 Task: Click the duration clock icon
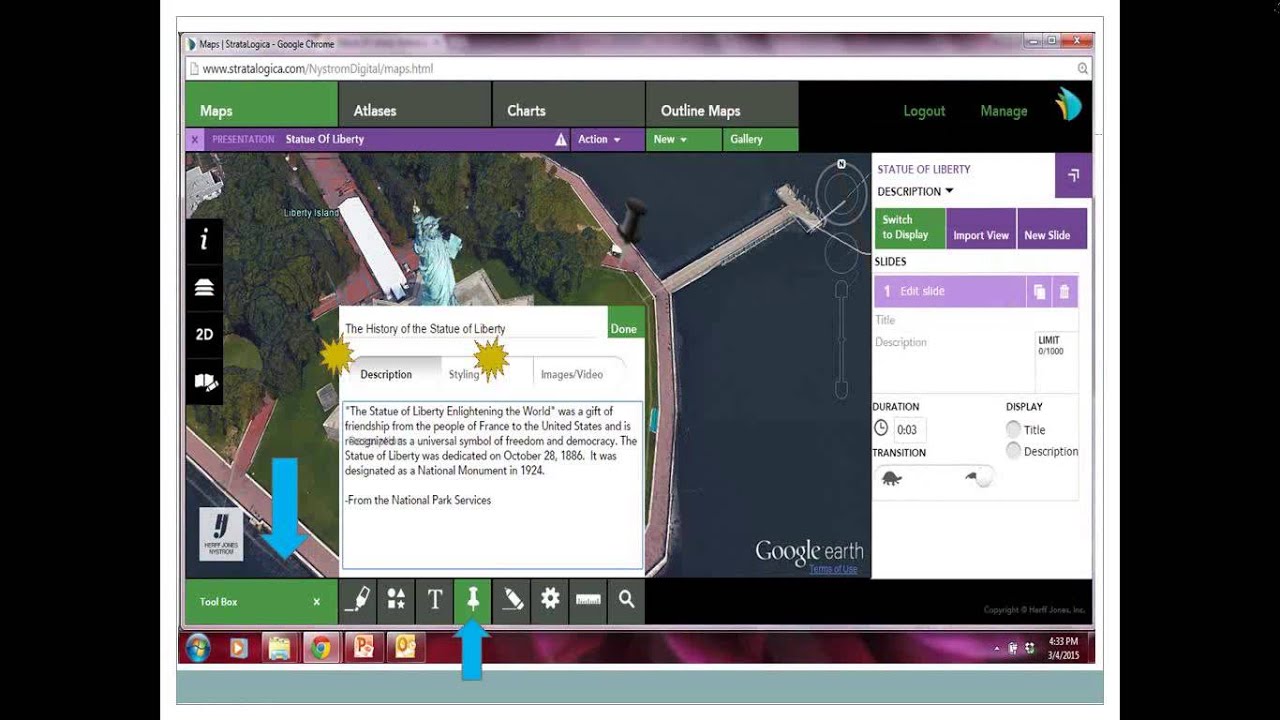(x=881, y=428)
